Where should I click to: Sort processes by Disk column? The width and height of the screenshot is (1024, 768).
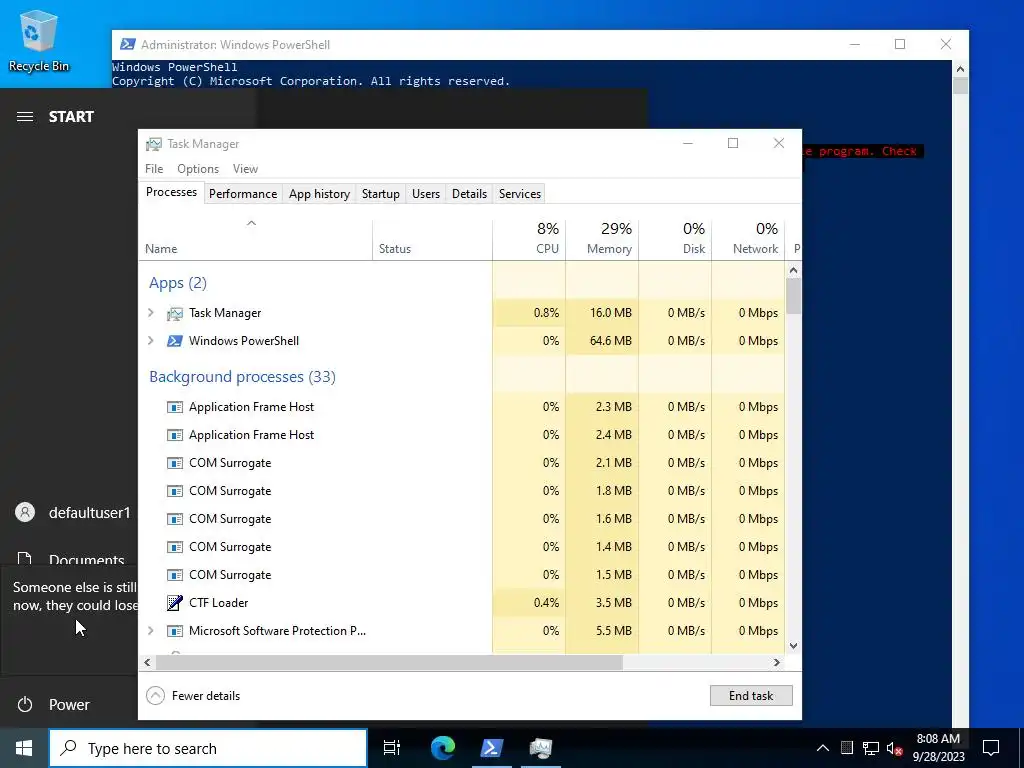click(x=675, y=238)
